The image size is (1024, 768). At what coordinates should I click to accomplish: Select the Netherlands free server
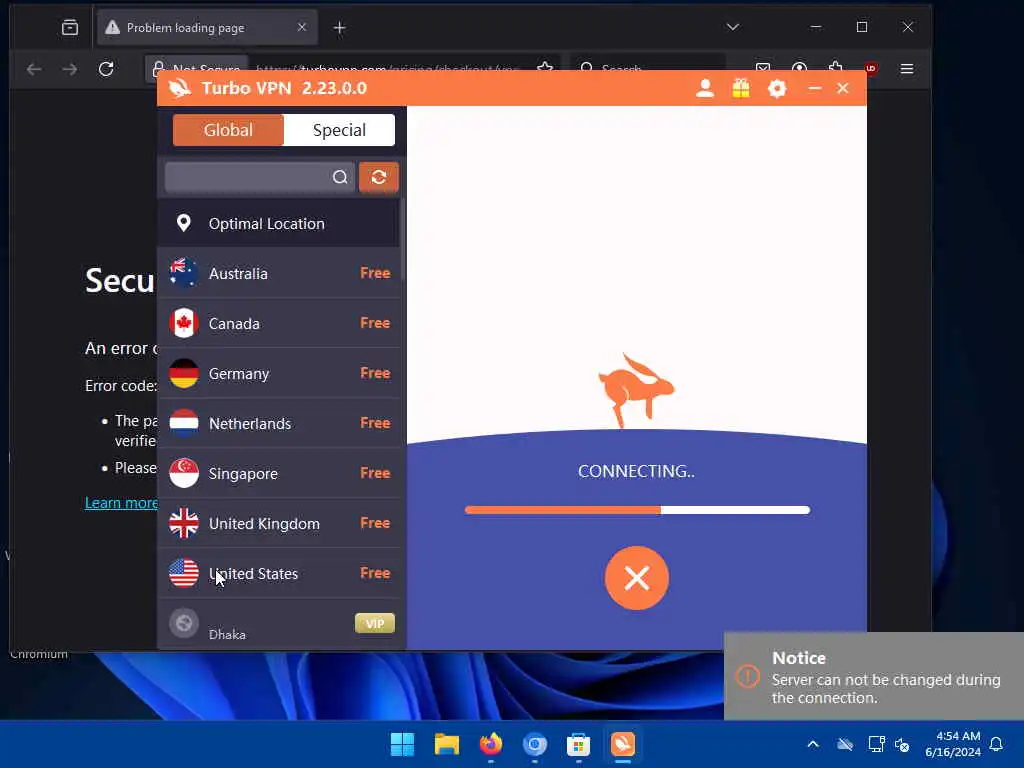click(x=278, y=423)
